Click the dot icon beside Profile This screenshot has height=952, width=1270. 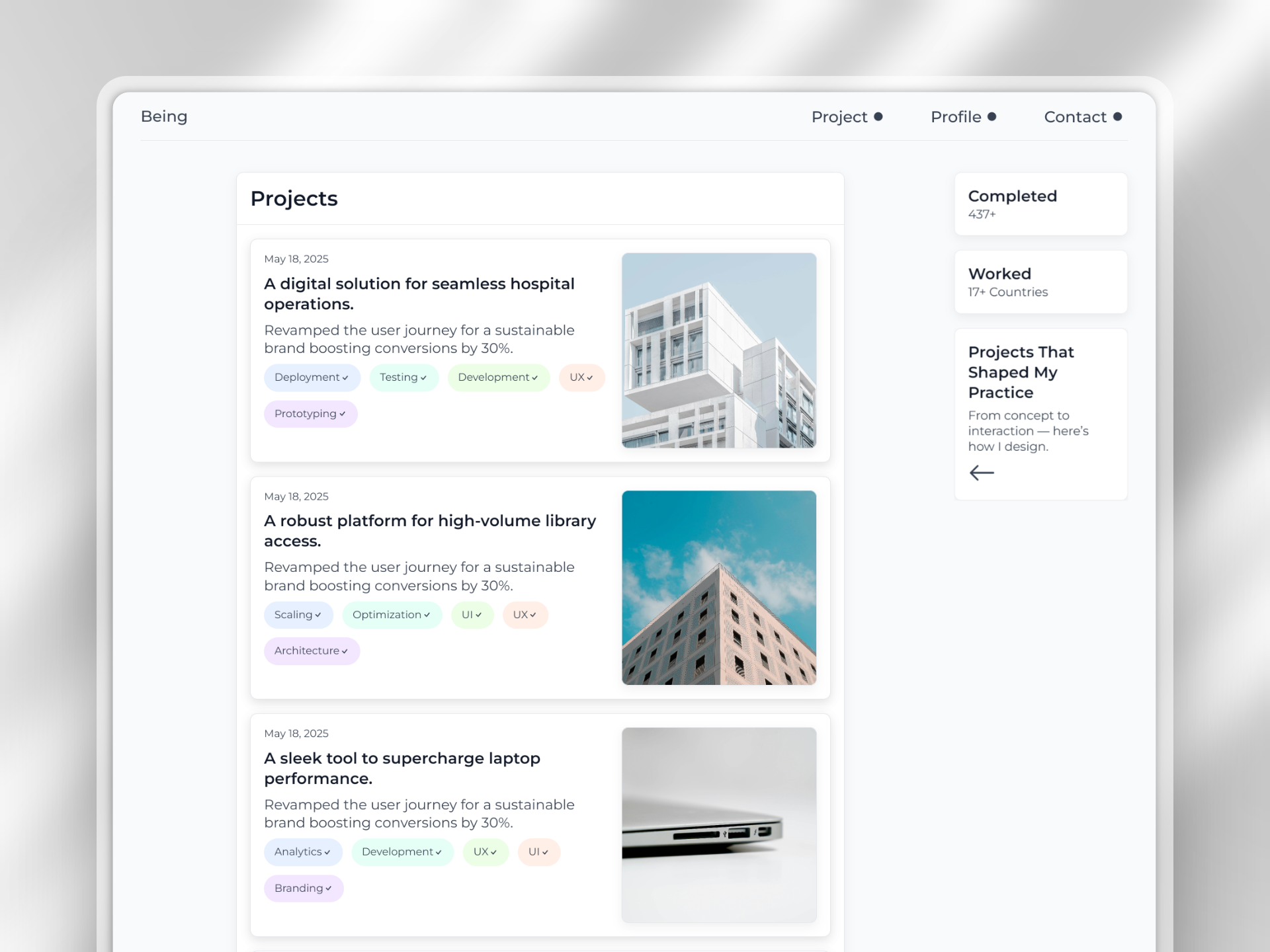pos(992,116)
